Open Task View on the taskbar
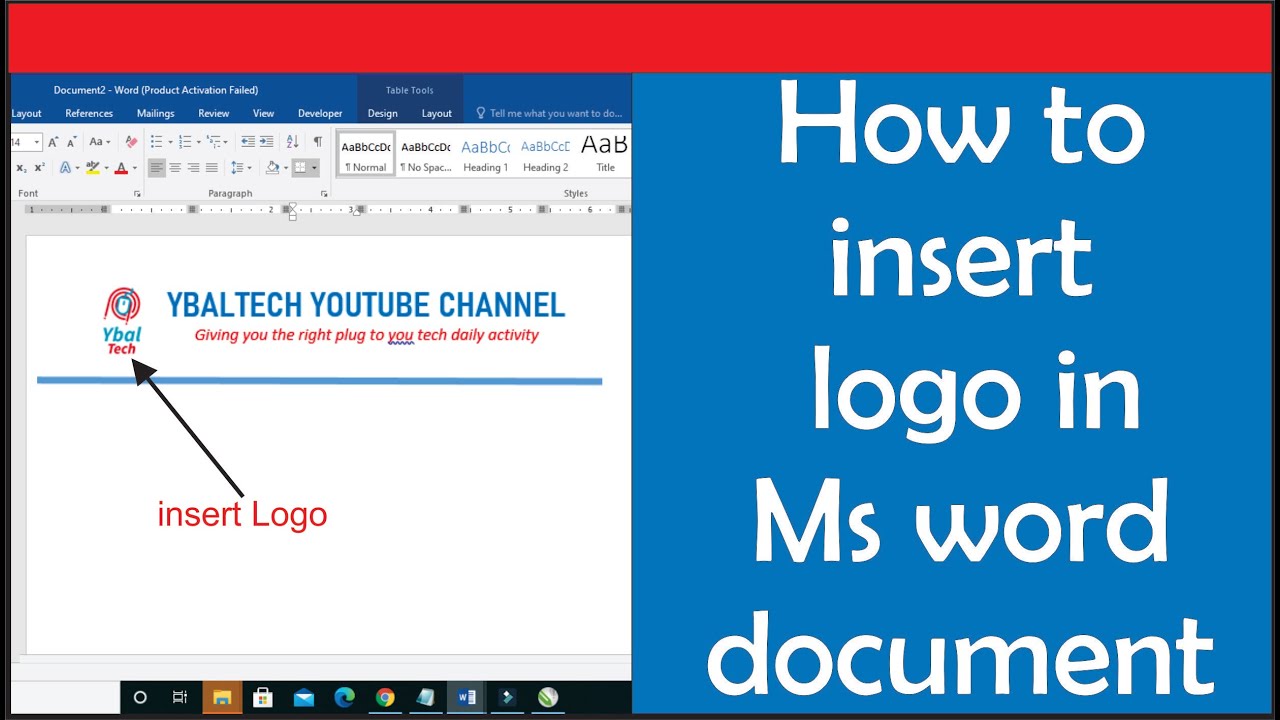Image resolution: width=1280 pixels, height=720 pixels. [x=180, y=697]
